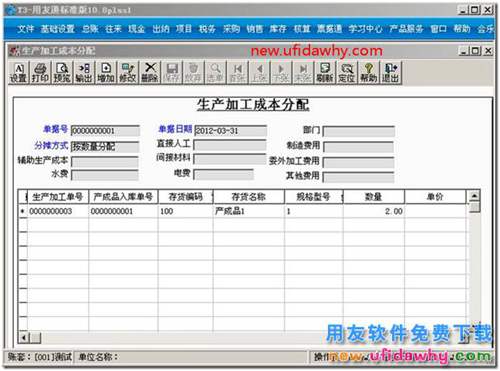
Task: Exit the form via the 退出 icon
Action: (390, 72)
